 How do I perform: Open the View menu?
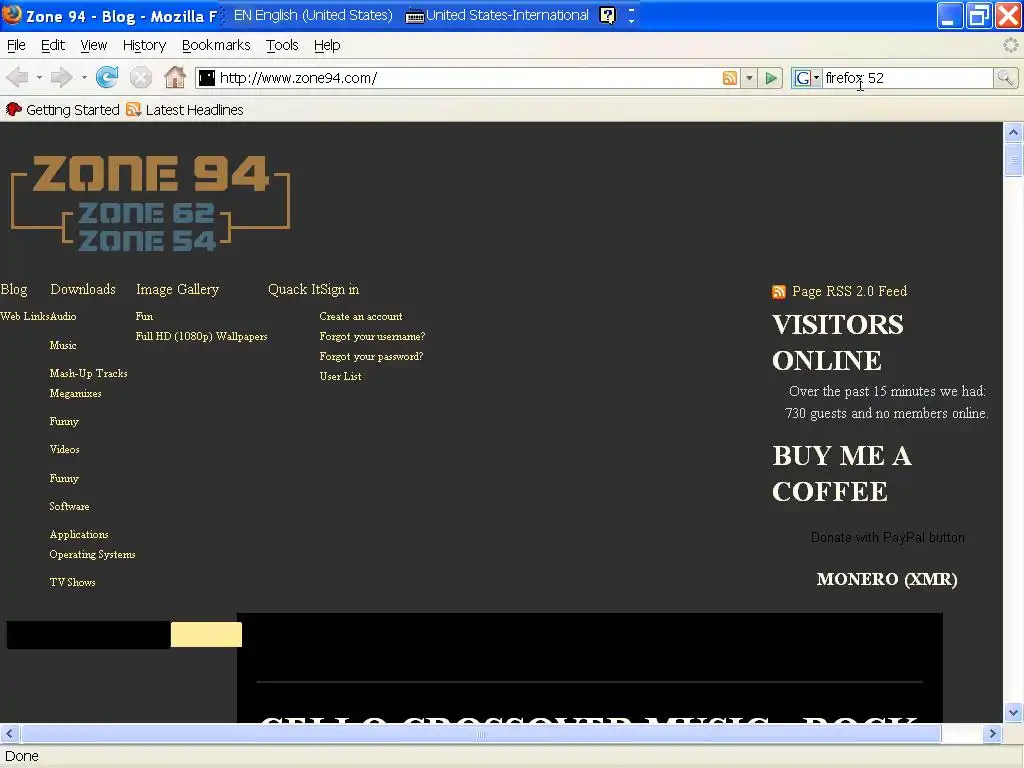click(x=93, y=45)
